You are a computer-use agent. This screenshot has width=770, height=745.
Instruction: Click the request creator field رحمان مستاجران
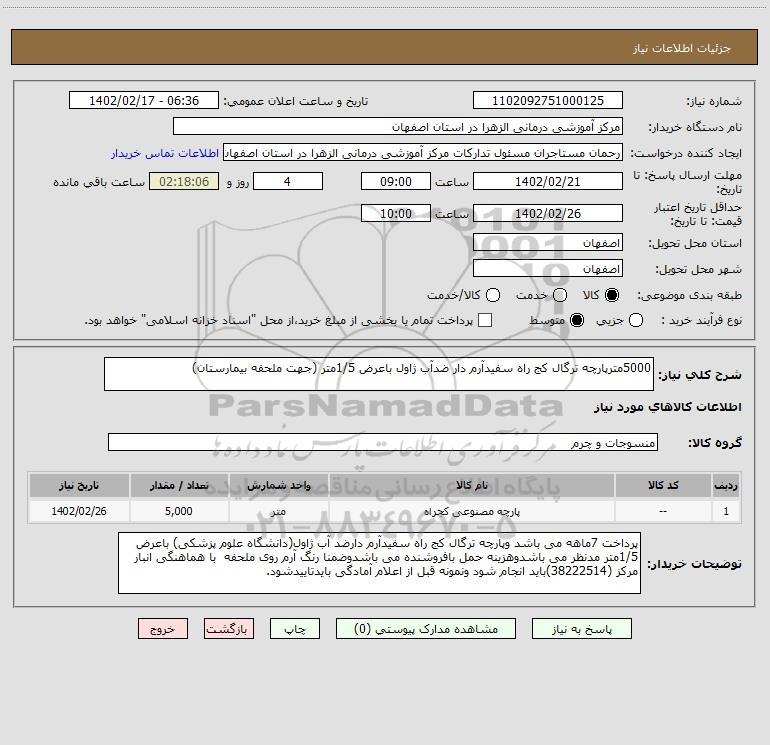423,153
